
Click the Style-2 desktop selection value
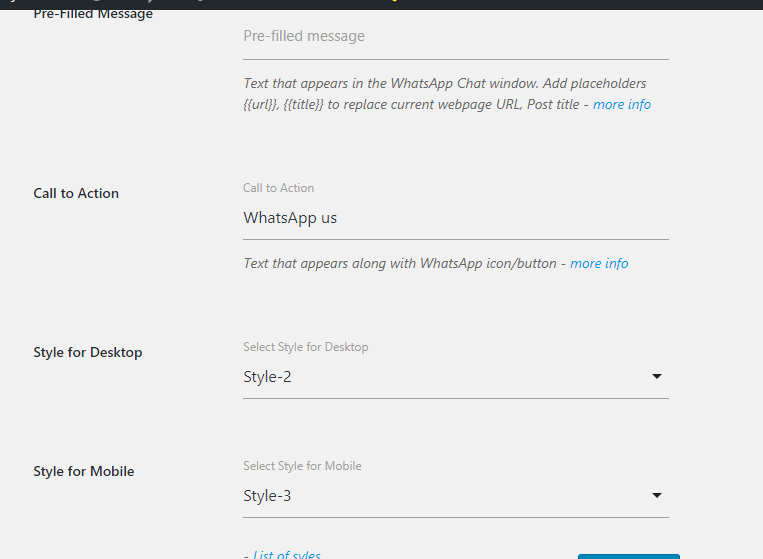[268, 377]
